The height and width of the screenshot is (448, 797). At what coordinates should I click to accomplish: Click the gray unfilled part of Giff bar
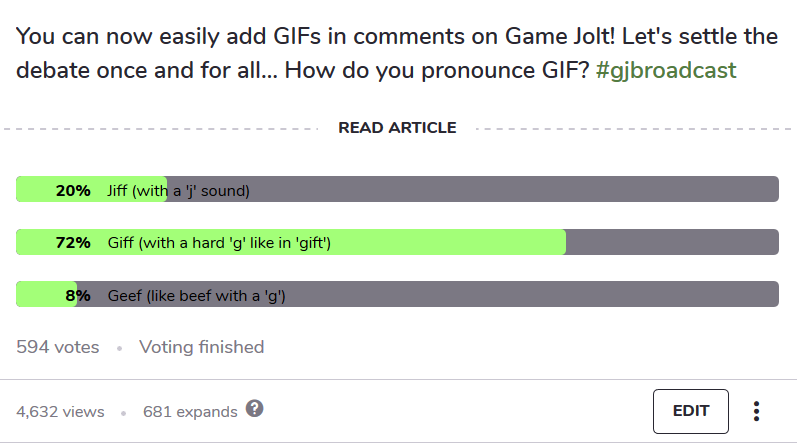click(x=670, y=243)
